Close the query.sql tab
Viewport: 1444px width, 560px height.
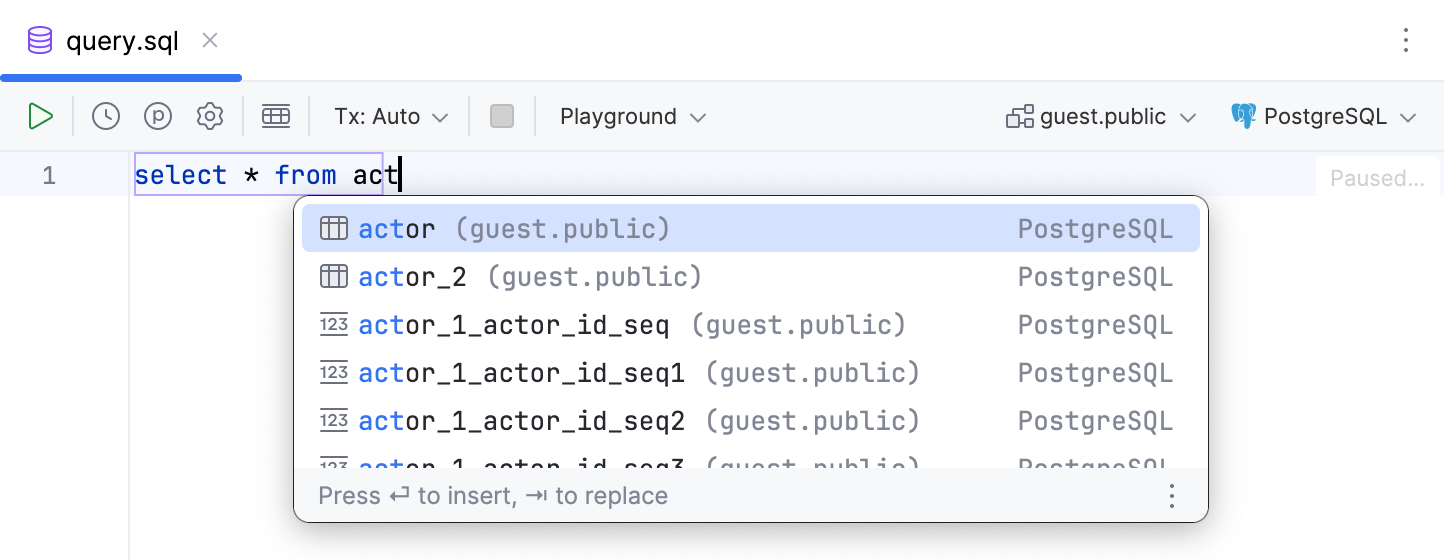tap(210, 41)
